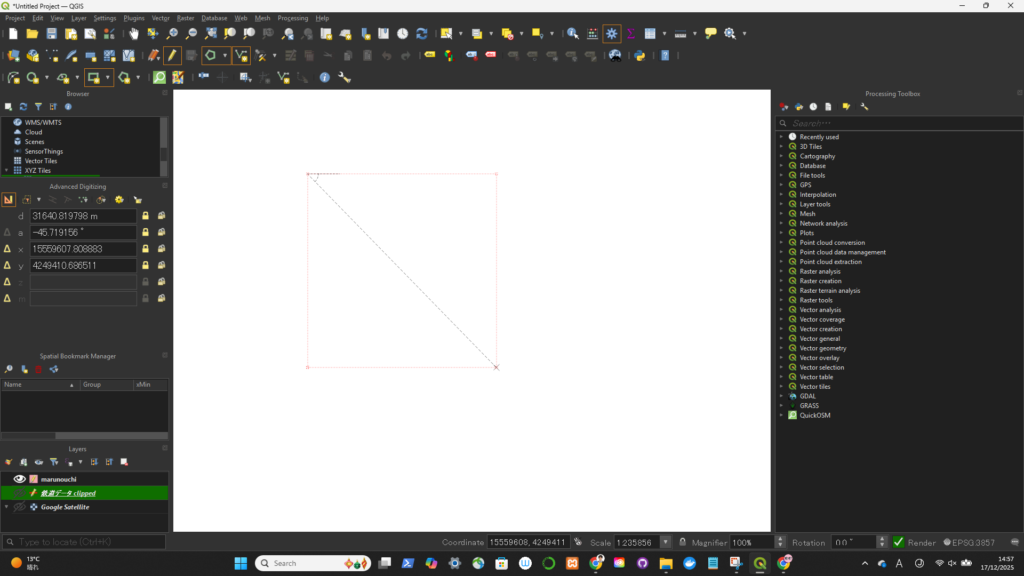The image size is (1024, 576).
Task: Show the Google Satellite layer
Action: tap(18, 507)
